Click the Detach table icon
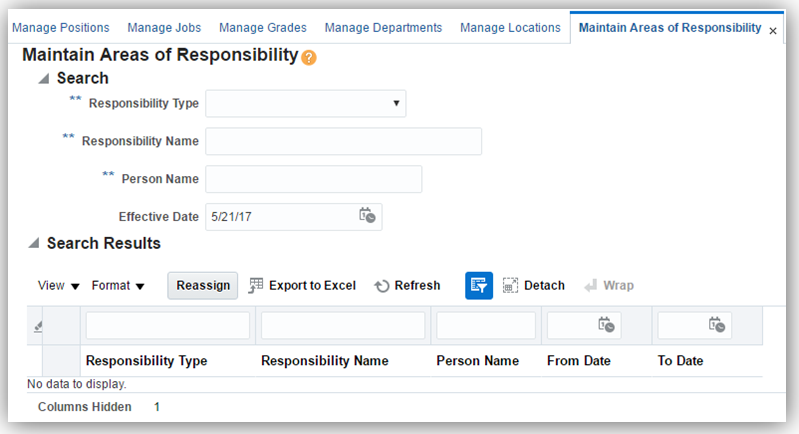 click(x=510, y=285)
